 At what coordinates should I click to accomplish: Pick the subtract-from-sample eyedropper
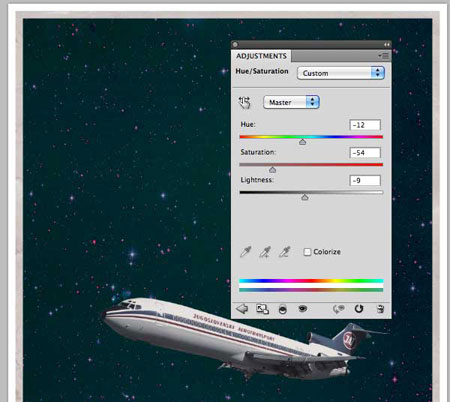(x=285, y=252)
